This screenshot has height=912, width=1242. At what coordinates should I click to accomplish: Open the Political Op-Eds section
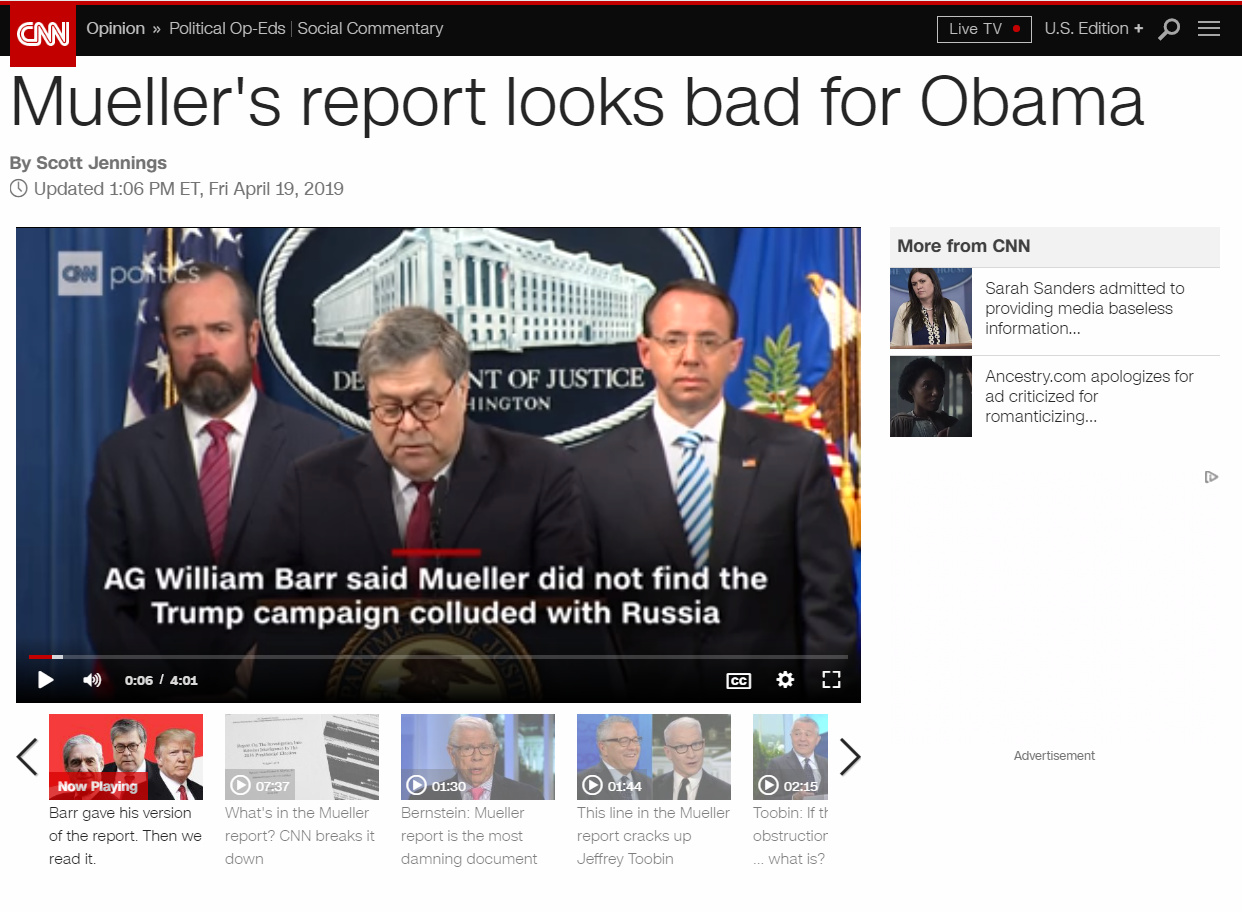point(229,29)
